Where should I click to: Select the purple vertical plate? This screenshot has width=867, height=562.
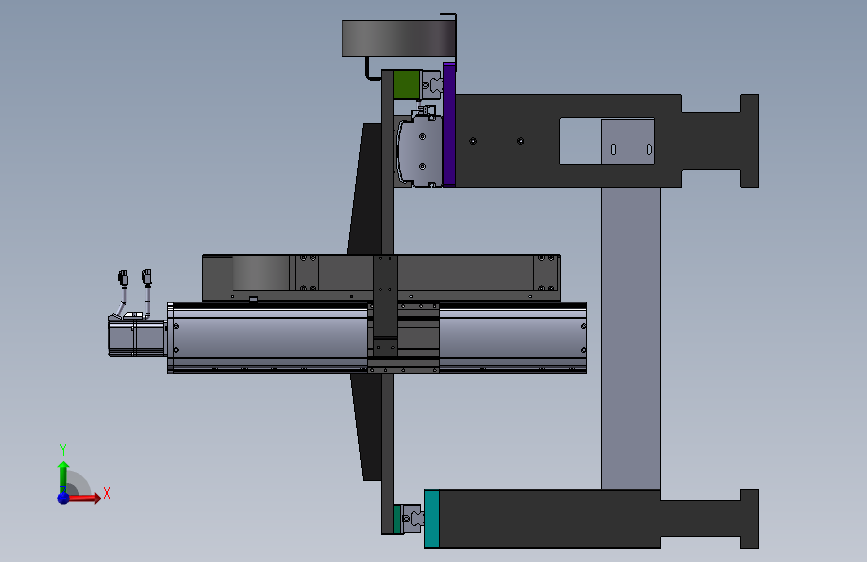(449, 124)
